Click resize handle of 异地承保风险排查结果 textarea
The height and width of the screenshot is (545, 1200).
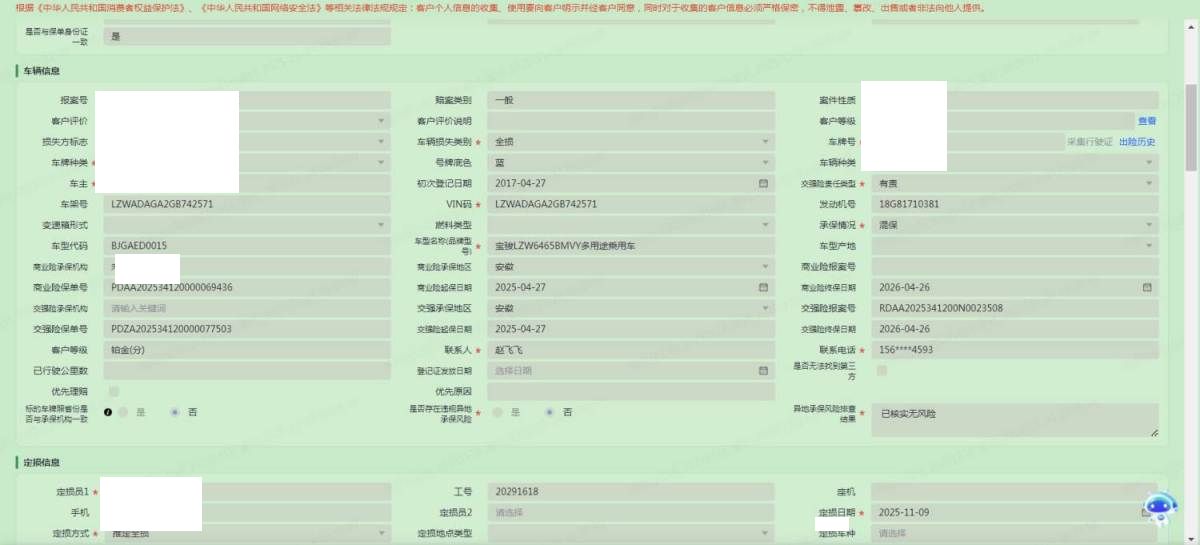click(x=1154, y=432)
